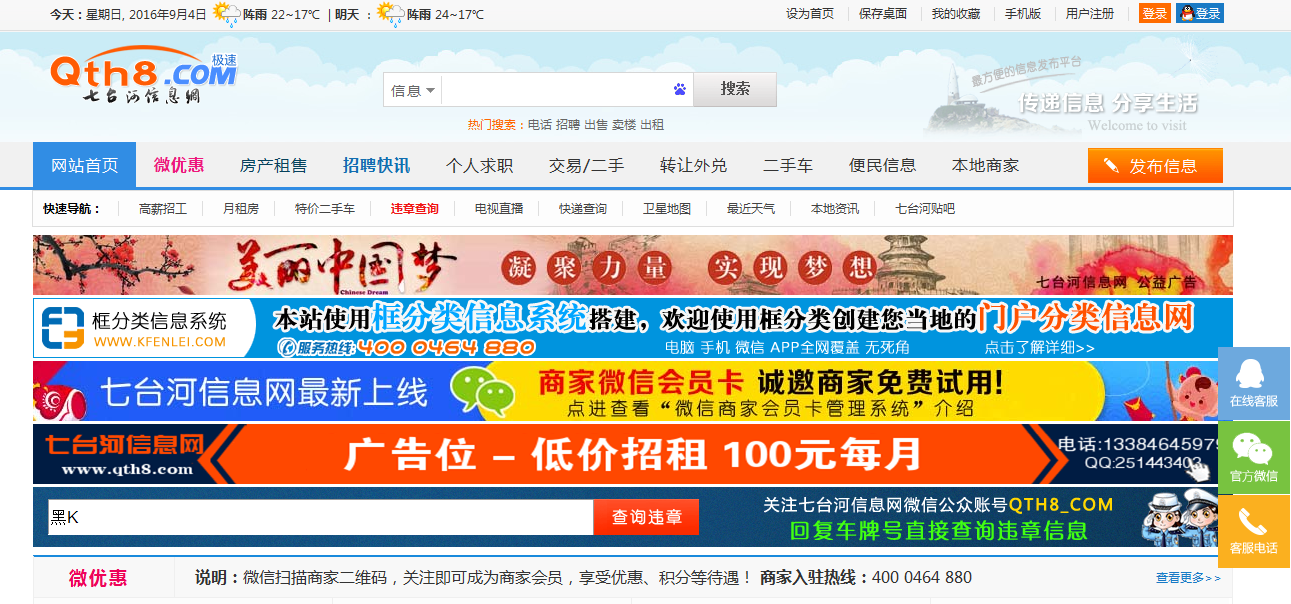
Task: Click the 查看更多 link
Action: pos(1187,578)
